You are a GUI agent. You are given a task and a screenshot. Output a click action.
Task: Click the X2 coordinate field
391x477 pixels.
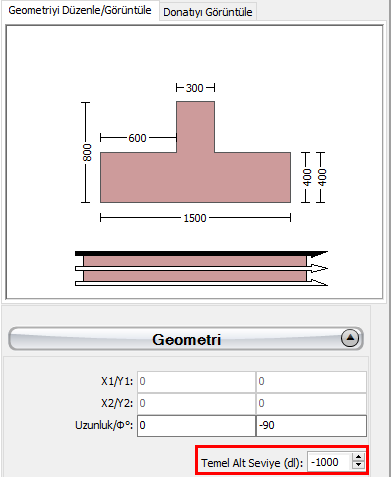click(196, 403)
